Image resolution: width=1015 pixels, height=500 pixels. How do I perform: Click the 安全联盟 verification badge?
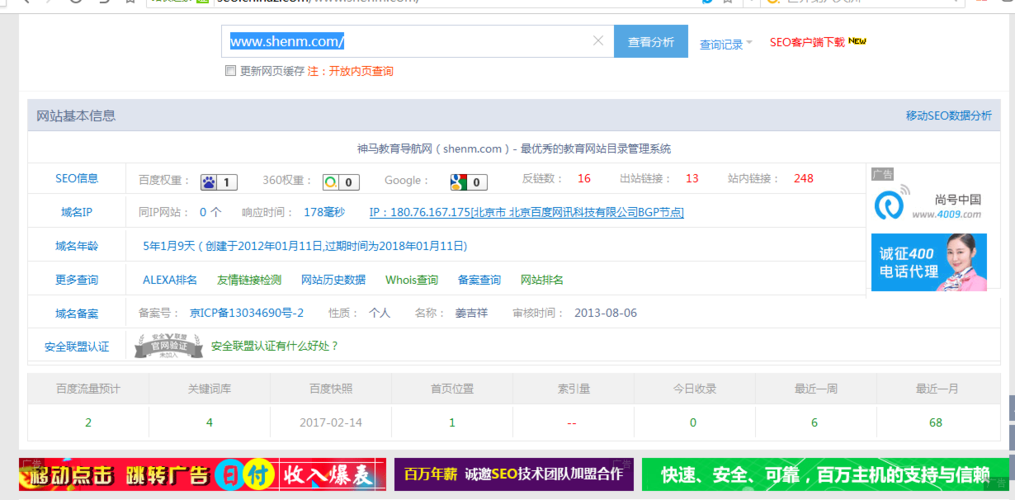coord(169,346)
